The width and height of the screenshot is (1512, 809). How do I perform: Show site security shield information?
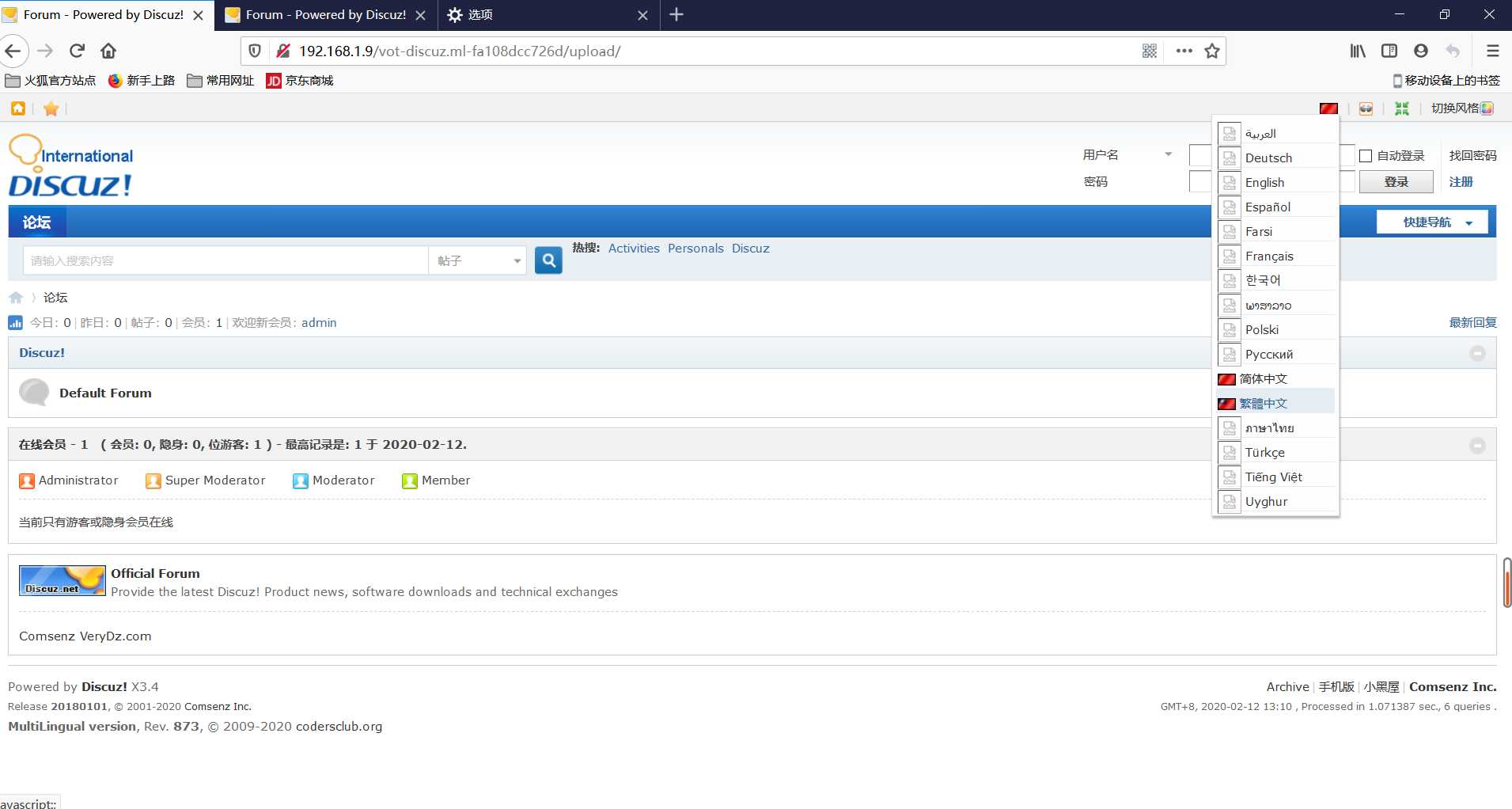point(255,51)
